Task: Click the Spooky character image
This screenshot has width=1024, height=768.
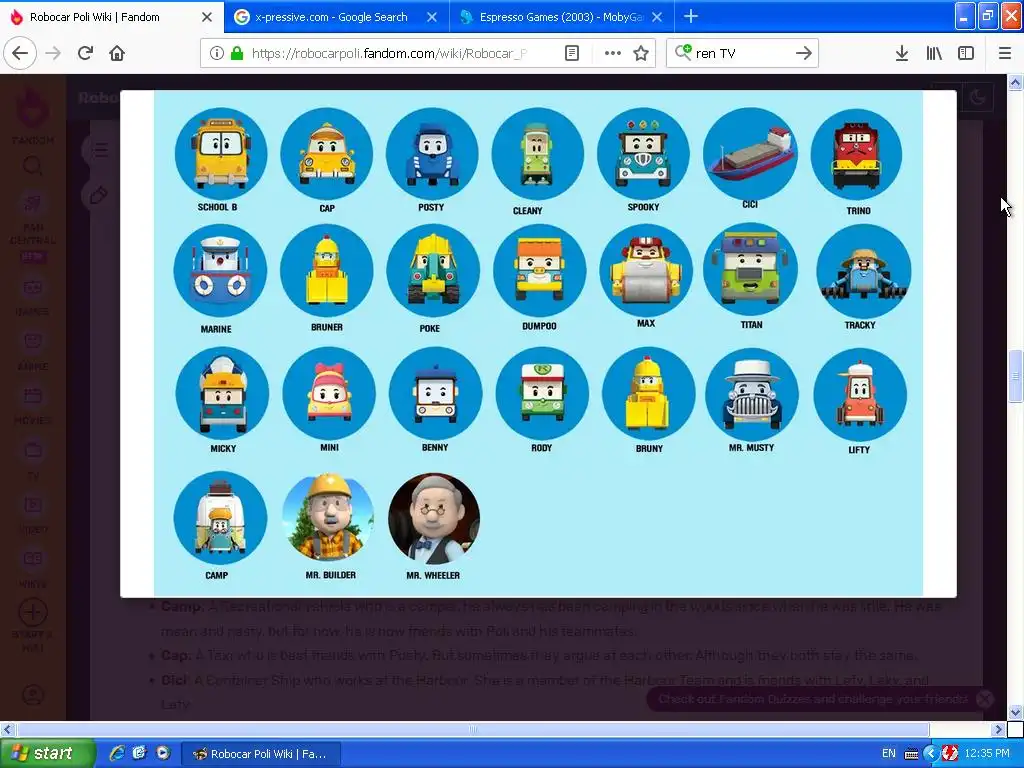Action: tap(643, 154)
